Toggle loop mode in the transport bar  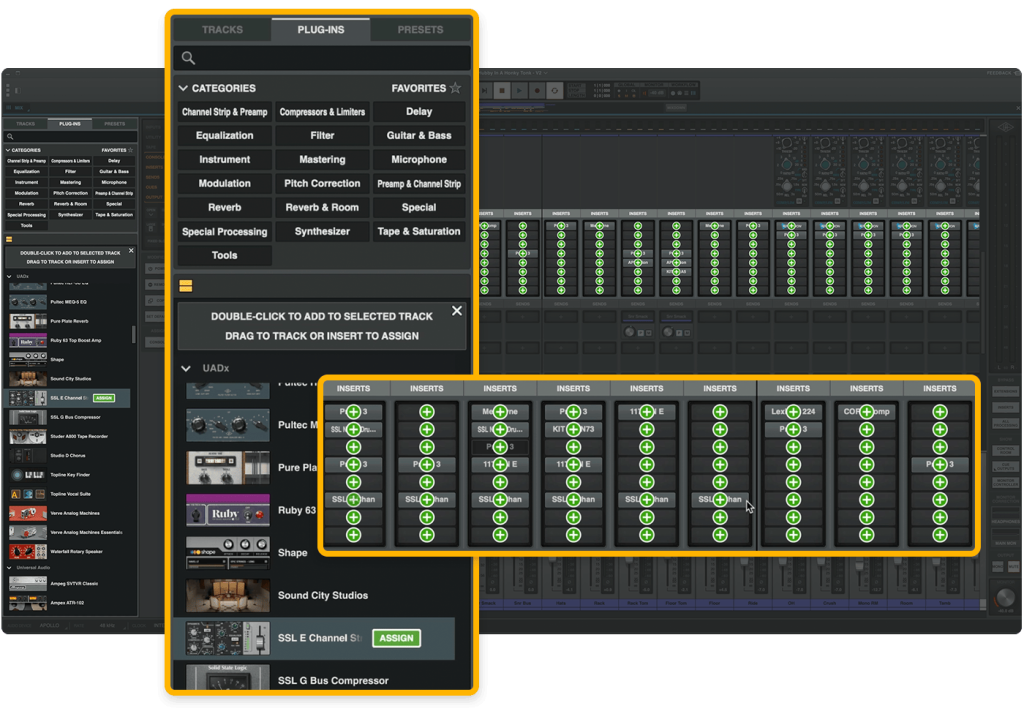click(x=555, y=90)
